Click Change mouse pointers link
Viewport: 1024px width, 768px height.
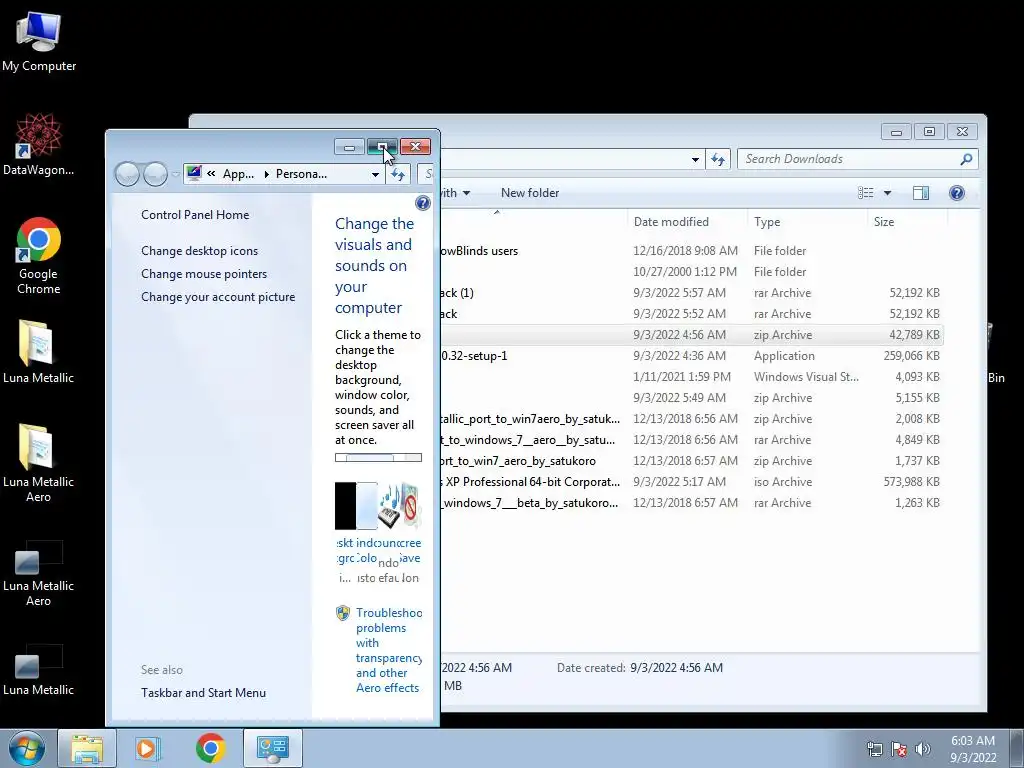pyautogui.click(x=204, y=274)
